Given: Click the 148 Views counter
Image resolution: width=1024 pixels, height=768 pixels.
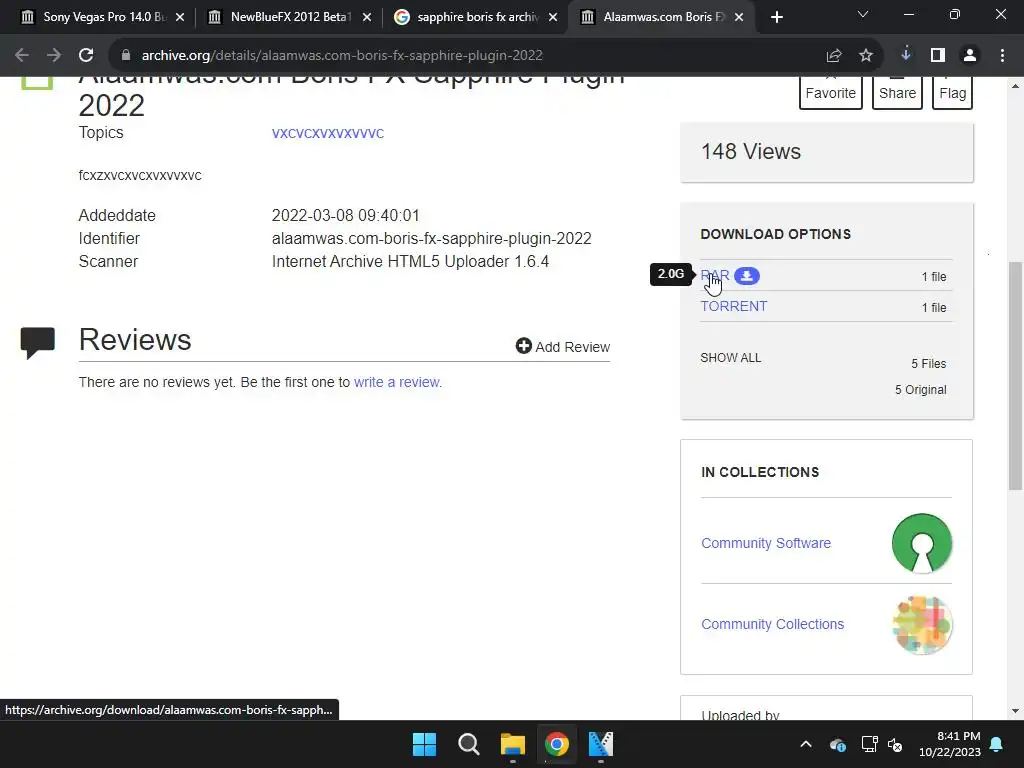Looking at the screenshot, I should pyautogui.click(x=750, y=152).
